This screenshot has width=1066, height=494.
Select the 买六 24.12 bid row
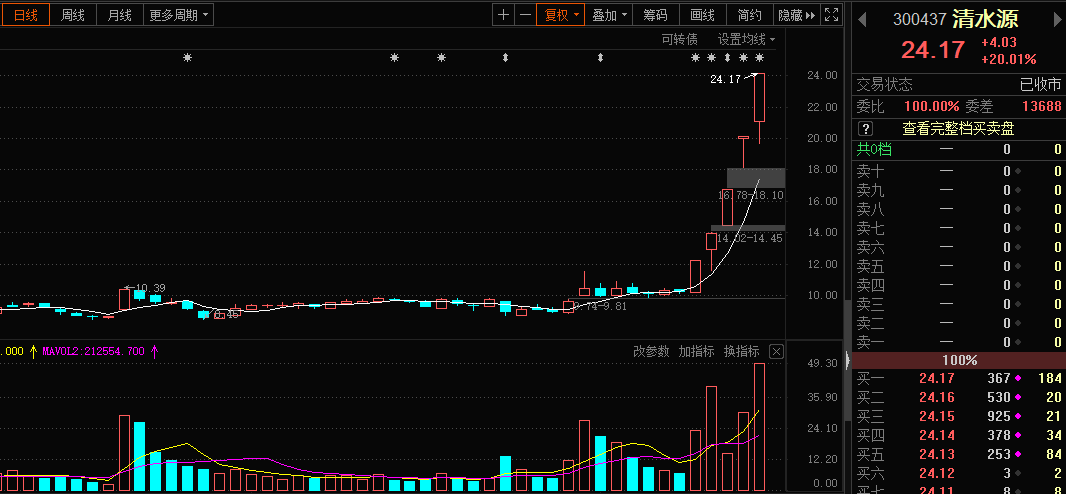tap(959, 474)
